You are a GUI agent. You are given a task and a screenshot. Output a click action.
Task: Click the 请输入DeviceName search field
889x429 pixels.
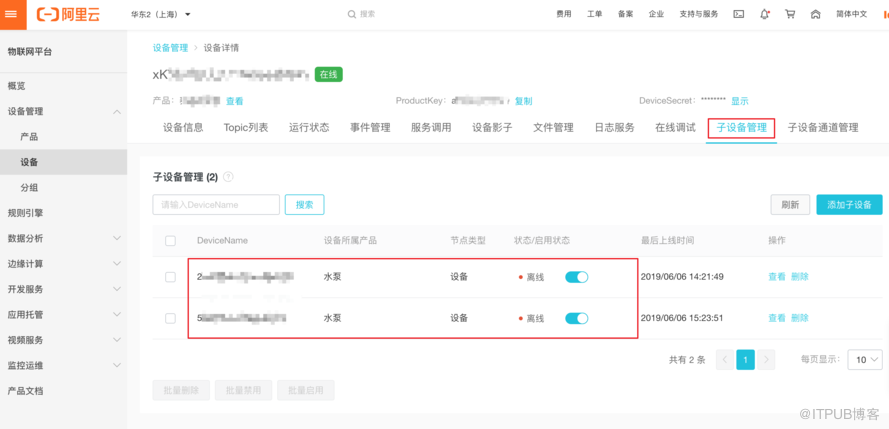pos(216,205)
